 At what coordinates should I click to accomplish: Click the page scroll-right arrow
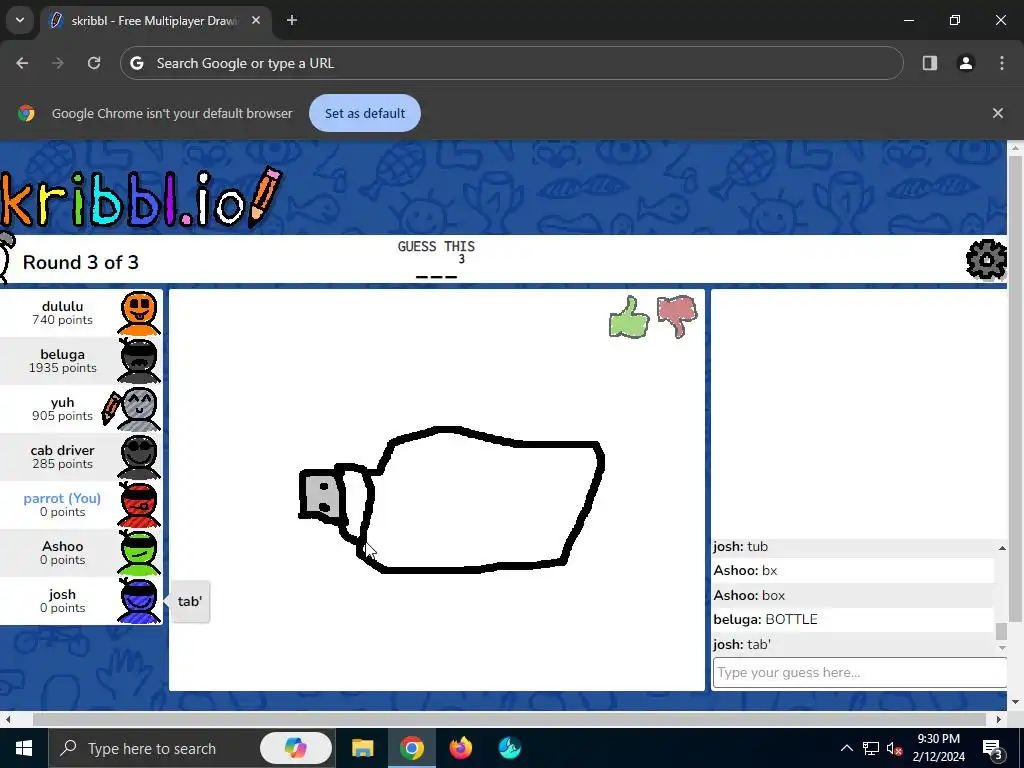tap(998, 719)
